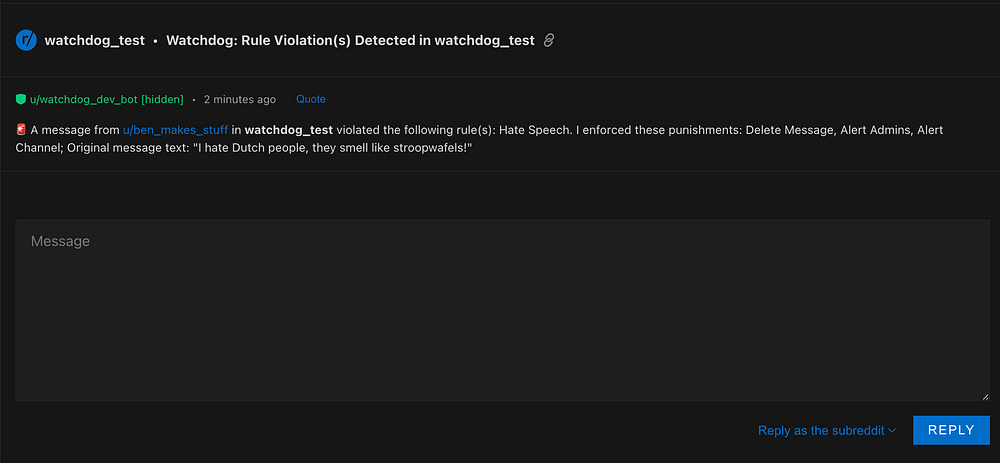Click the watchdog_test subreddit avatar icon
Screen dimensions: 1000x463
pos(26,41)
